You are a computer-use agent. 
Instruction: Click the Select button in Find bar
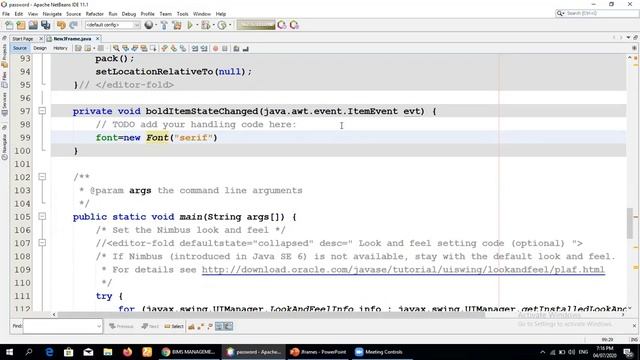pyautogui.click(x=174, y=326)
